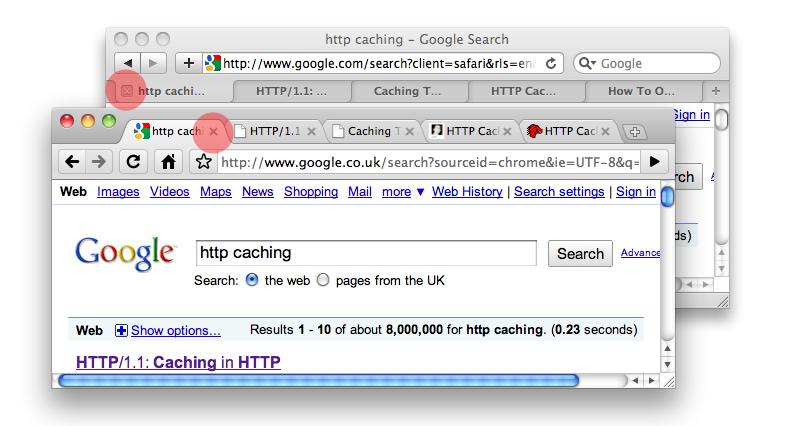The height and width of the screenshot is (426, 789).
Task: Close the Chrome tab with the red bird icon
Action: click(x=605, y=131)
